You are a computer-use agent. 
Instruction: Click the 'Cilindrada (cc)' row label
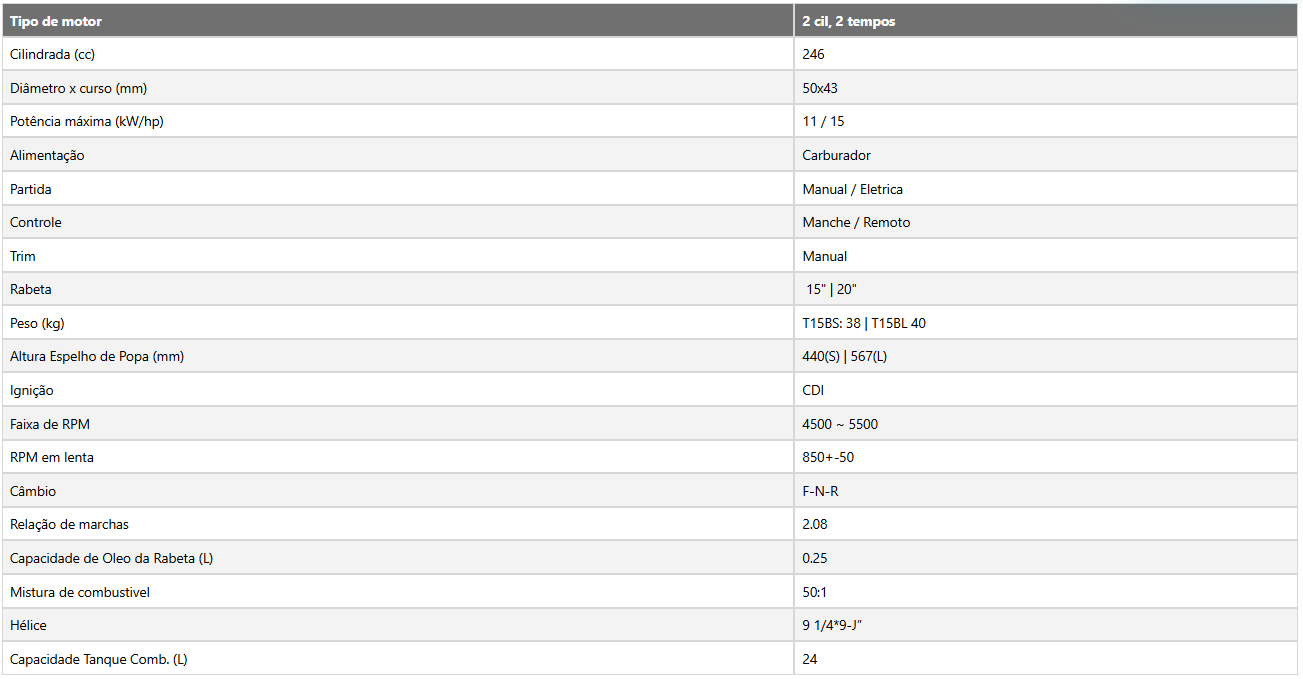[52, 54]
